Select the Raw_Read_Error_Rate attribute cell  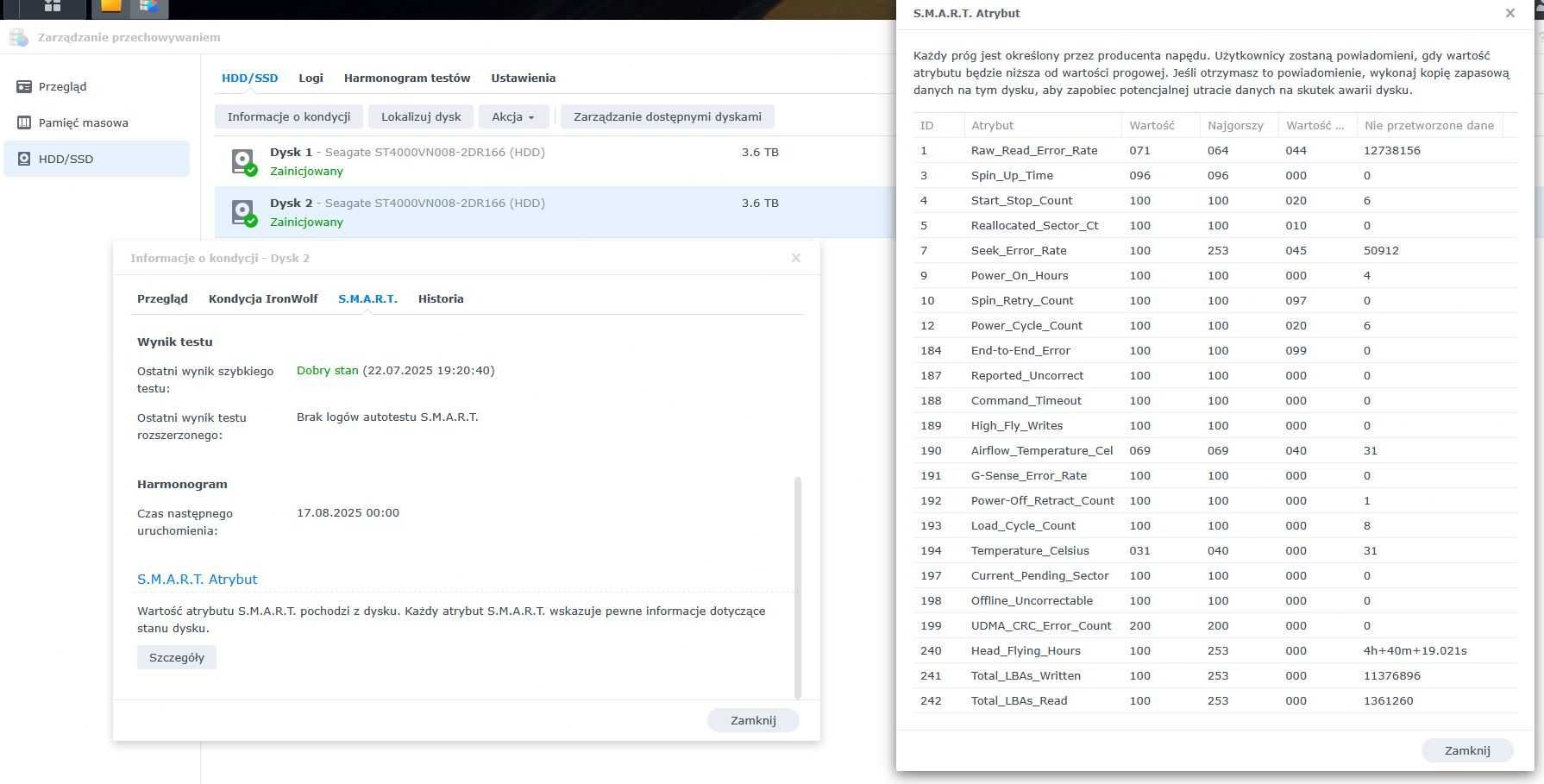click(1034, 150)
